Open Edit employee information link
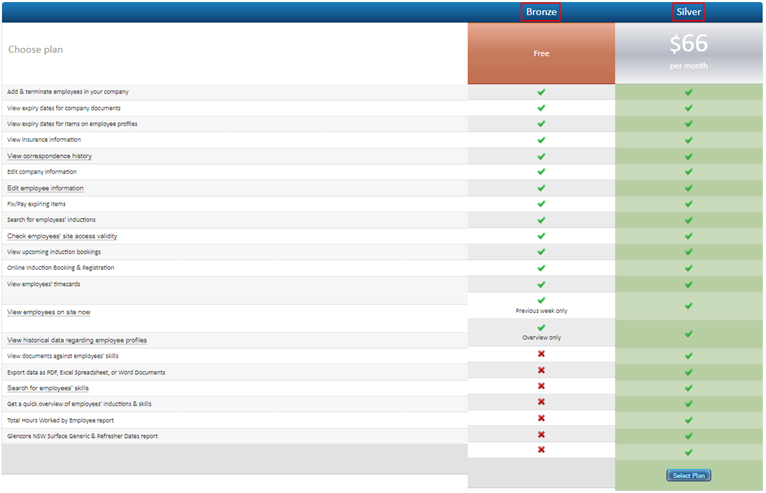This screenshot has height=493, width=766. click(x=45, y=188)
